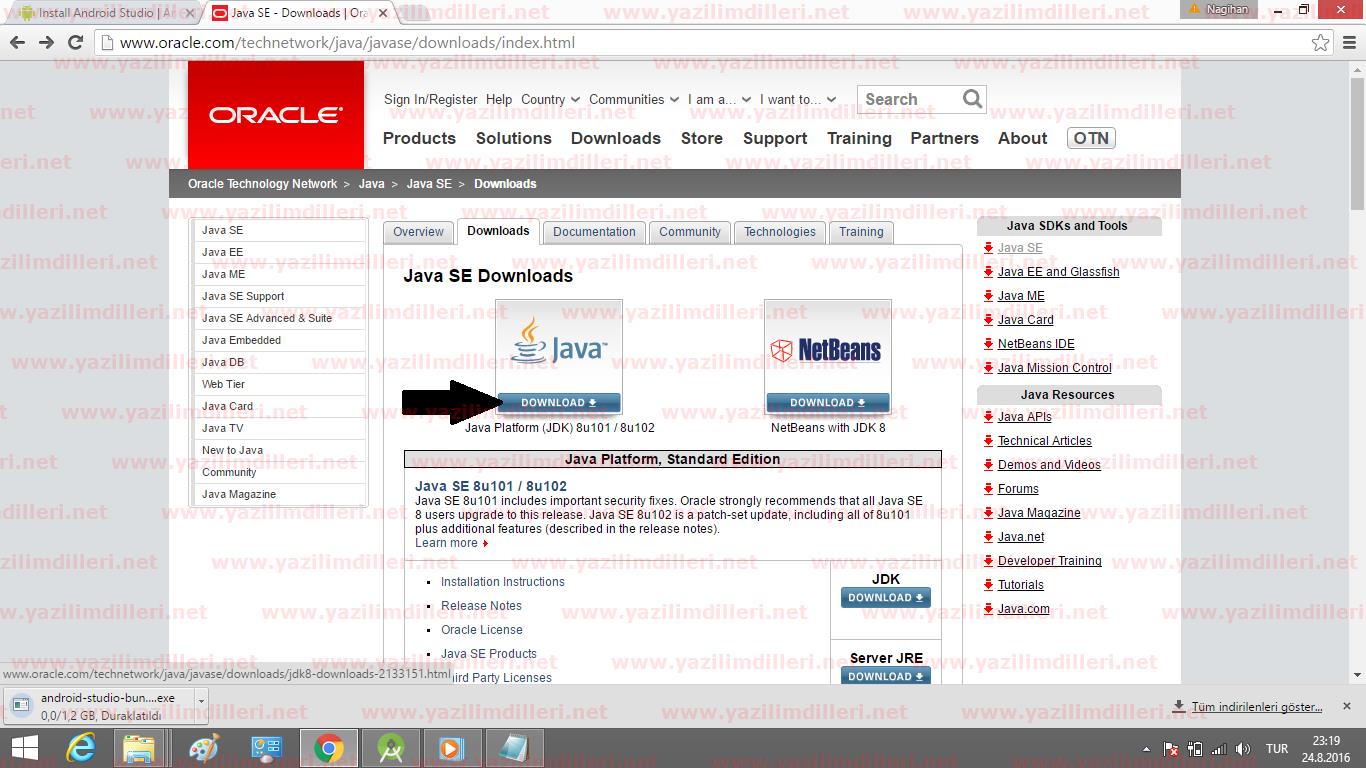Switch to Overview tab
The image size is (1366, 768).
(418, 232)
